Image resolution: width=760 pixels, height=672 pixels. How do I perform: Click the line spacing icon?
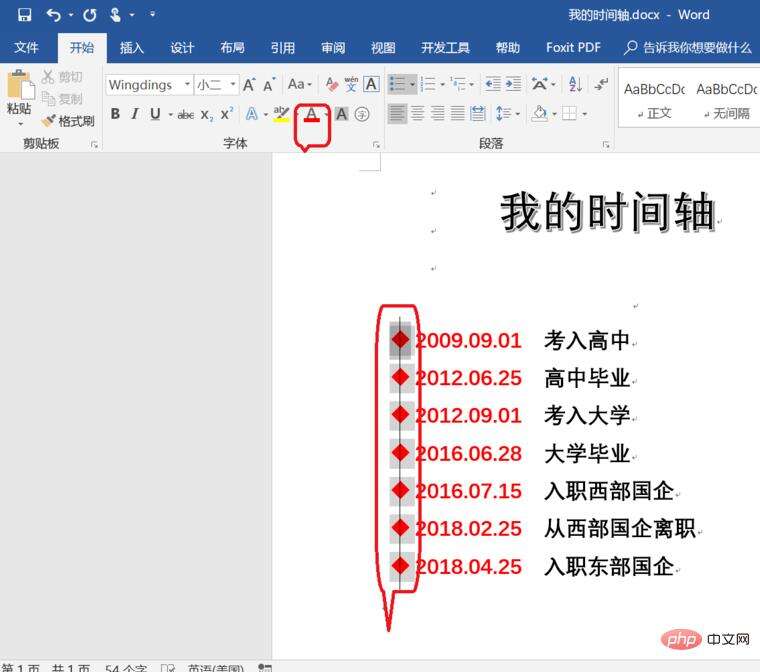(x=504, y=114)
